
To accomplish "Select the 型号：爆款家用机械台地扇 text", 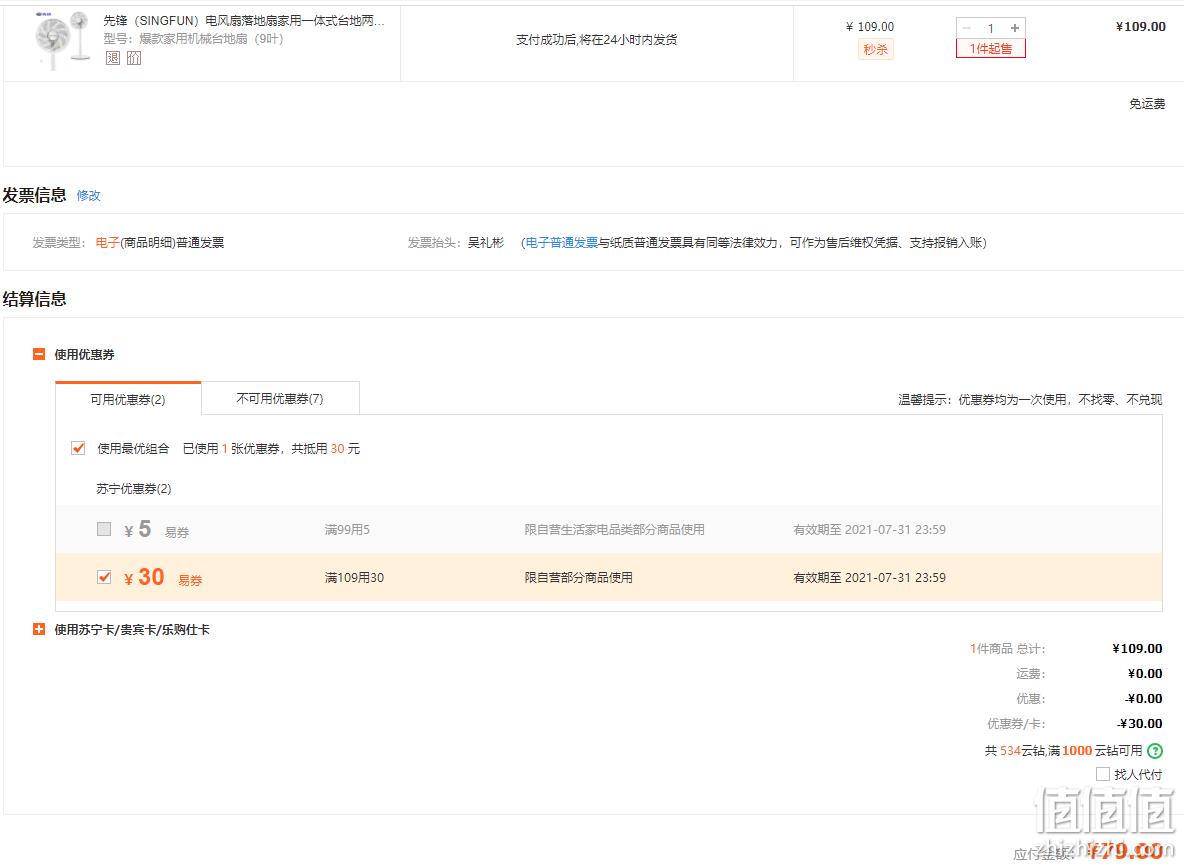I will [x=193, y=39].
